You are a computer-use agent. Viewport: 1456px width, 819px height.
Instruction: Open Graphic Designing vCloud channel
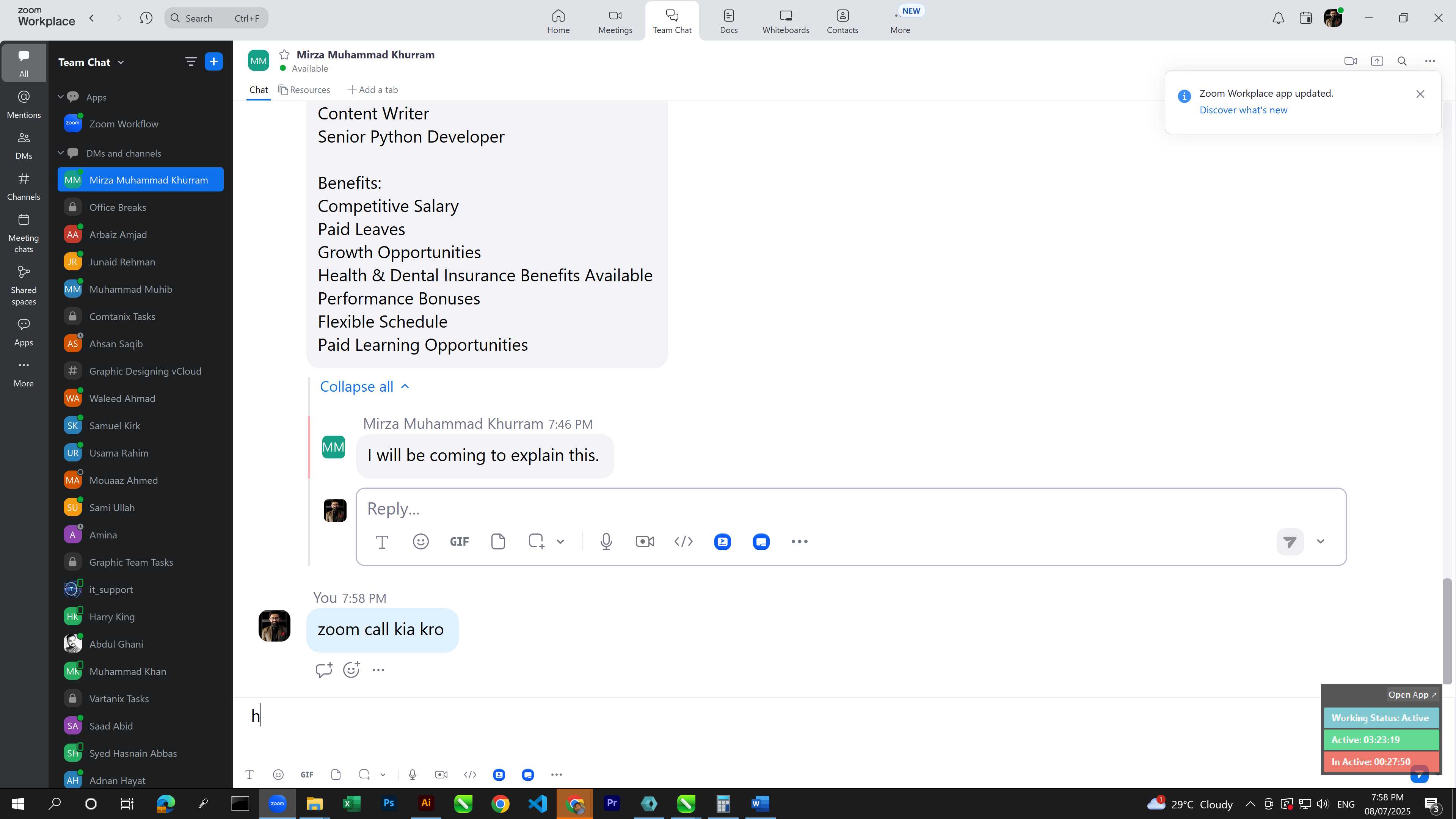(140, 371)
